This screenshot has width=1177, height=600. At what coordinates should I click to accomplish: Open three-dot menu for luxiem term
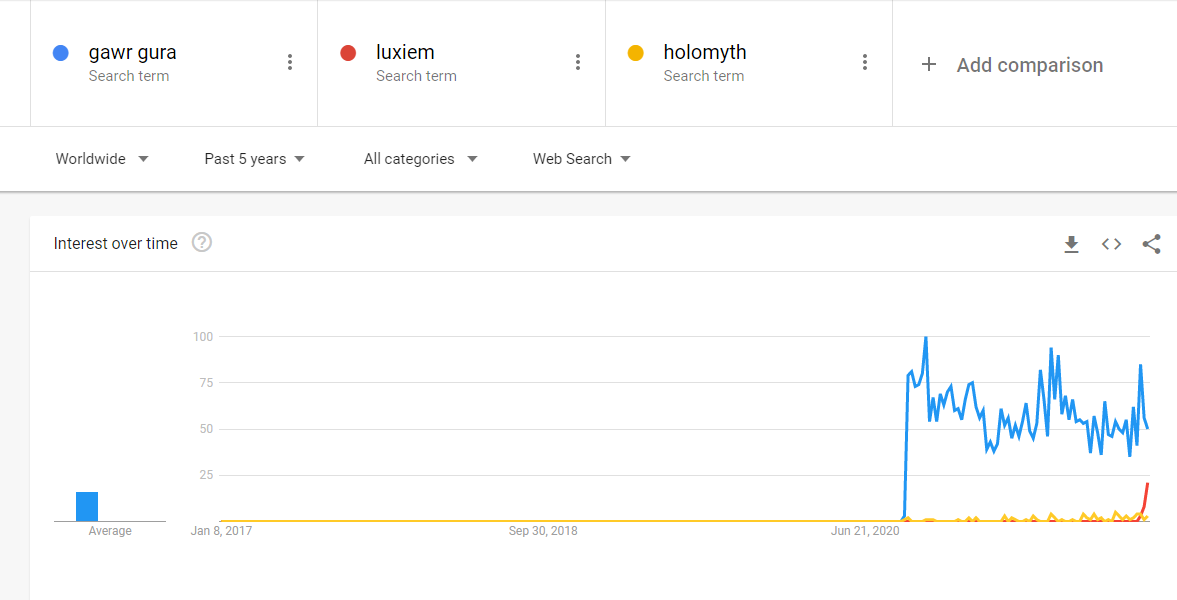577,62
